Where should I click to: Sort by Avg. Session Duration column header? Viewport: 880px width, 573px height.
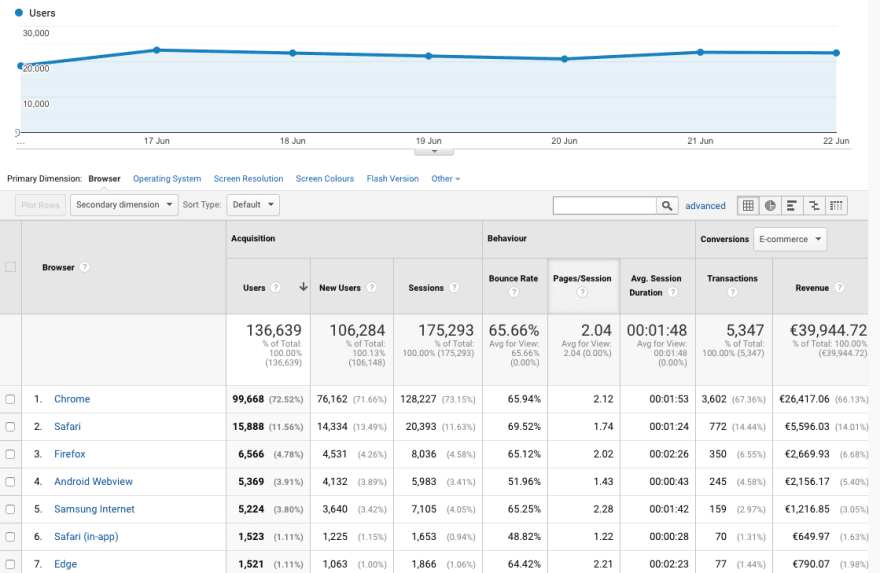click(656, 285)
